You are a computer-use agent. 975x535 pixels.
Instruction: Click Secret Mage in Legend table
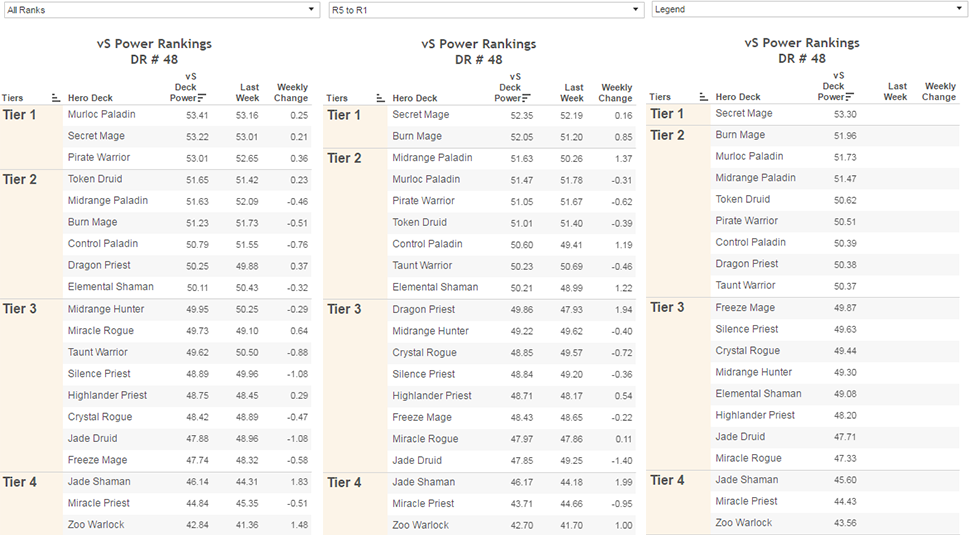[744, 113]
